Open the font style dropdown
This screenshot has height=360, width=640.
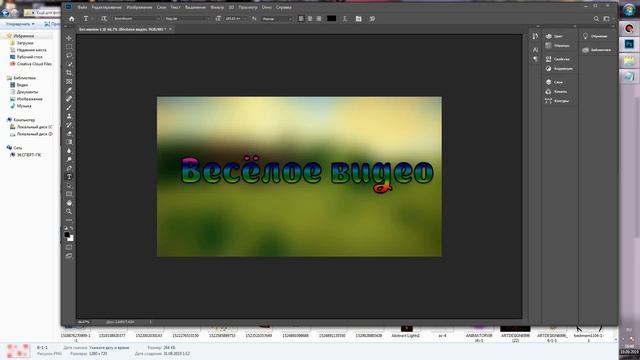187,19
